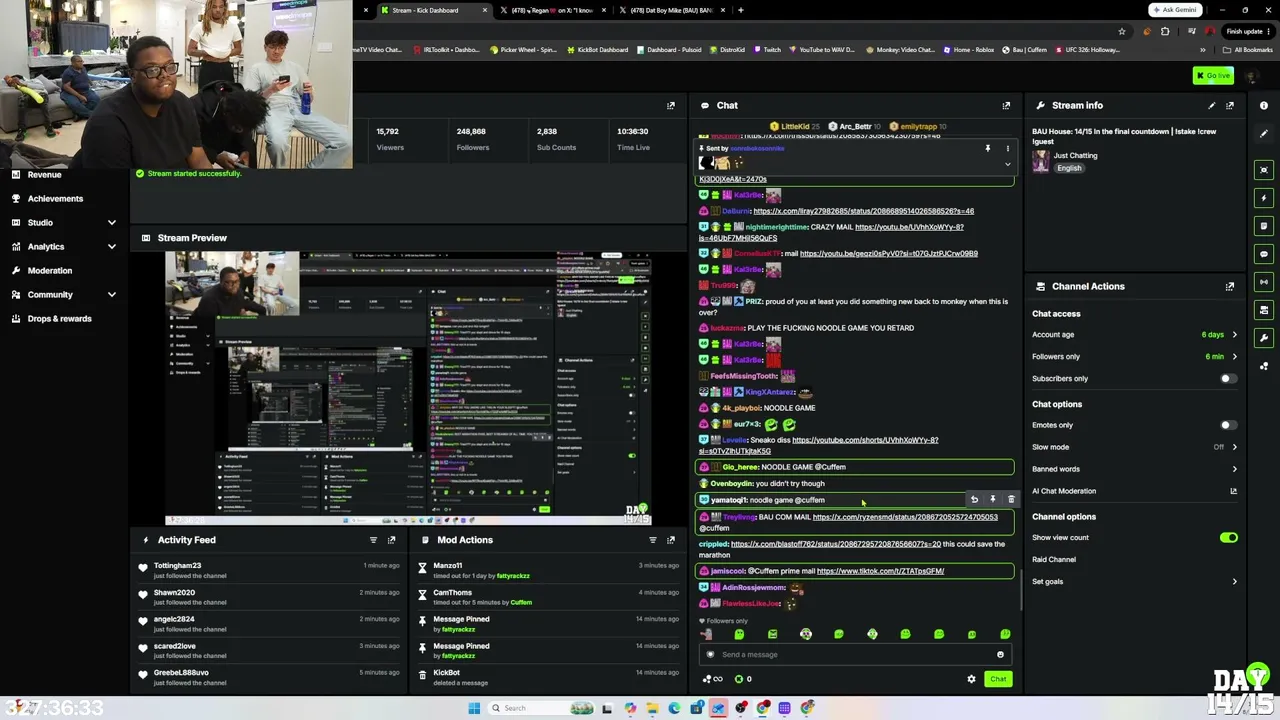Switch to the Dat Boy Mike (BAU) browser tab
The height and width of the screenshot is (720, 1280).
(x=671, y=10)
